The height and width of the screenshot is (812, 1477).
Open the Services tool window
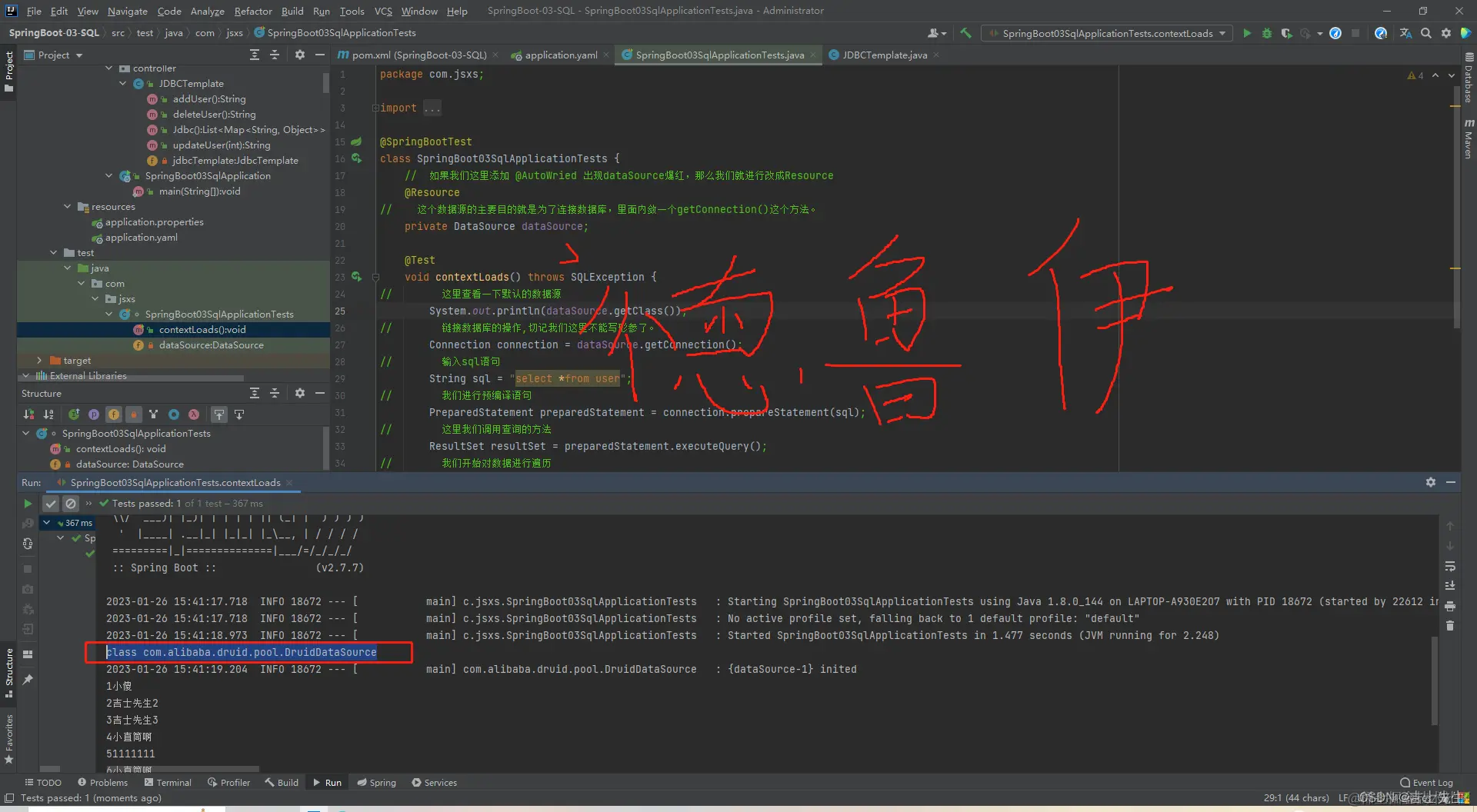click(435, 782)
